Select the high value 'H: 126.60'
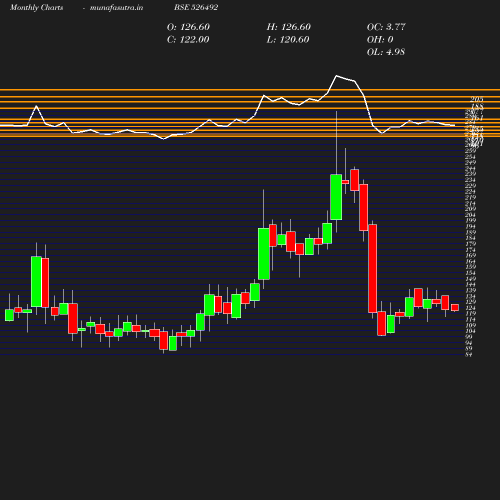Image resolution: width=500 pixels, height=500 pixels. pyautogui.click(x=289, y=27)
